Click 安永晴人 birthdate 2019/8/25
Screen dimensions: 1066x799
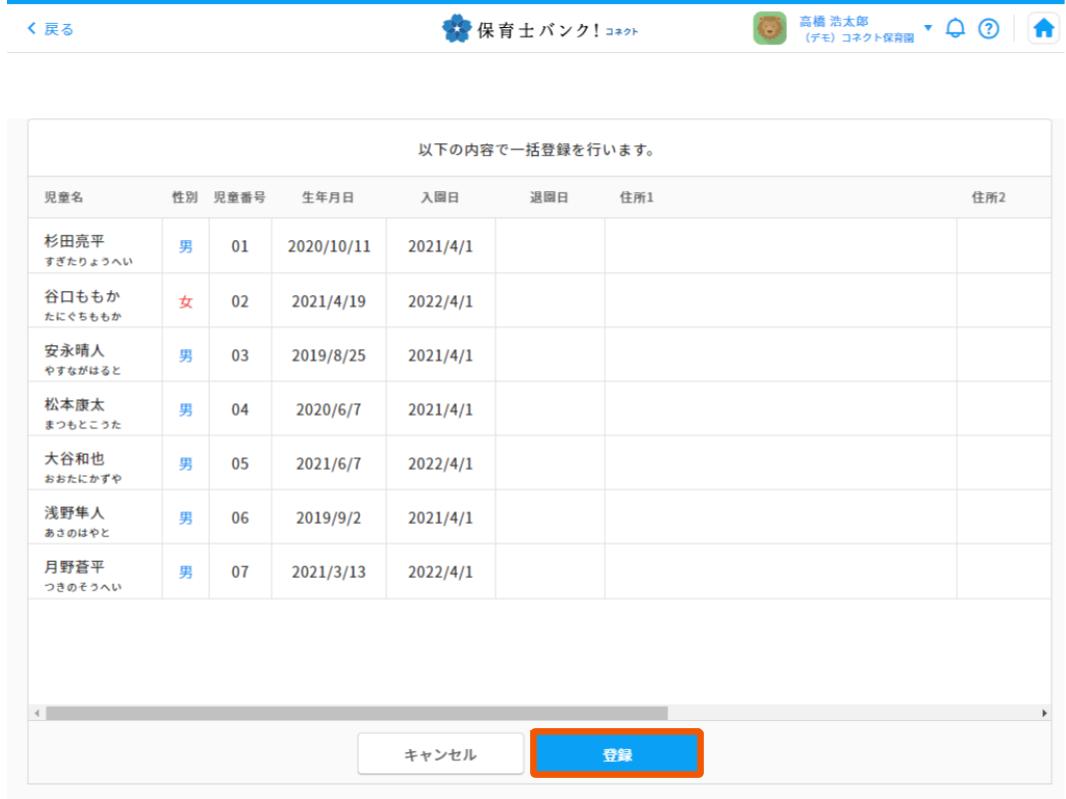pyautogui.click(x=329, y=355)
